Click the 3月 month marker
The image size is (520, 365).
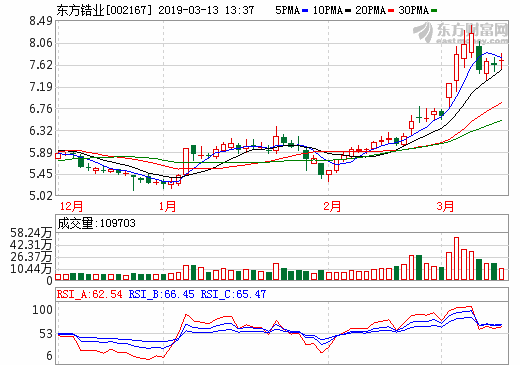[445, 206]
